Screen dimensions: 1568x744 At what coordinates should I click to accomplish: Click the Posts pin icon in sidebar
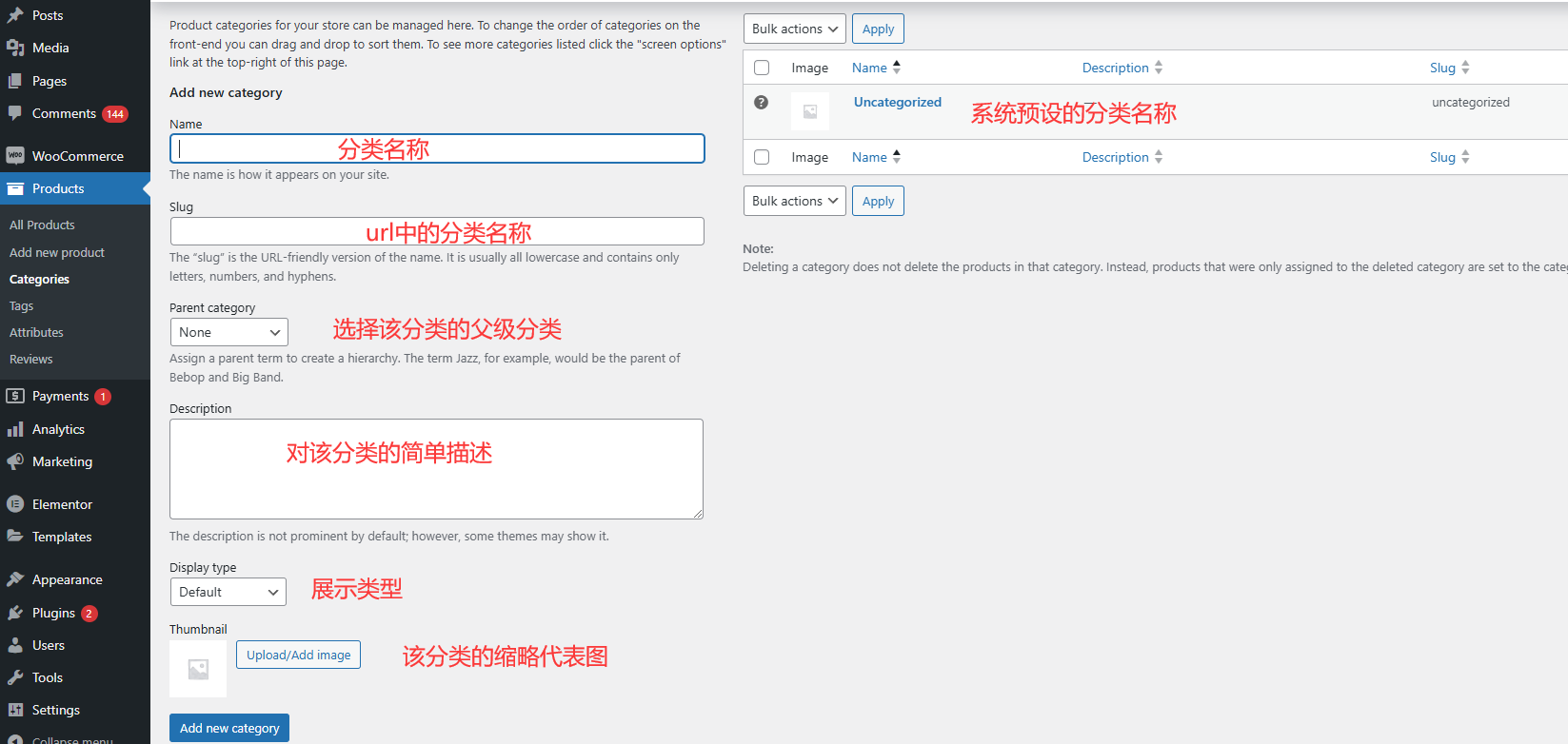(15, 15)
